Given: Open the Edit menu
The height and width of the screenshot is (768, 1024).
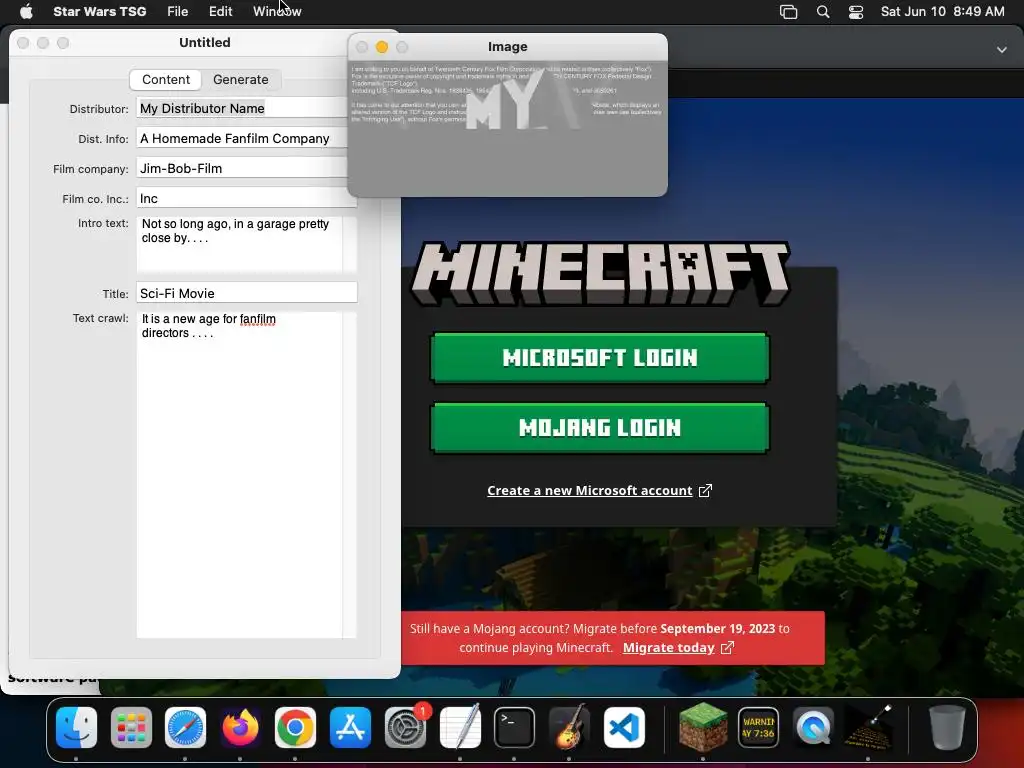Looking at the screenshot, I should tap(221, 11).
